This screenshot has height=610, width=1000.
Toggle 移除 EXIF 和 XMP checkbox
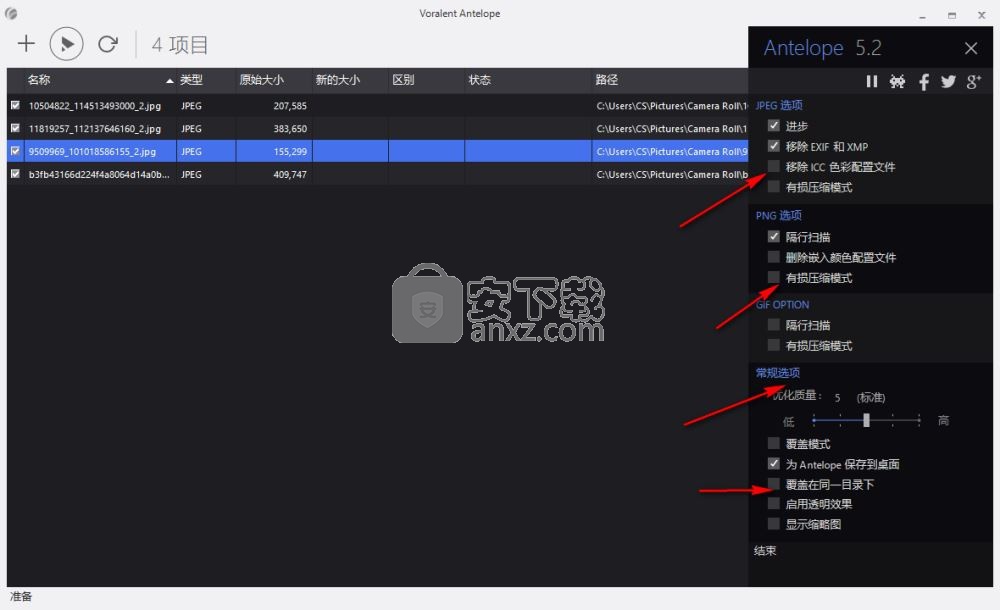(774, 146)
